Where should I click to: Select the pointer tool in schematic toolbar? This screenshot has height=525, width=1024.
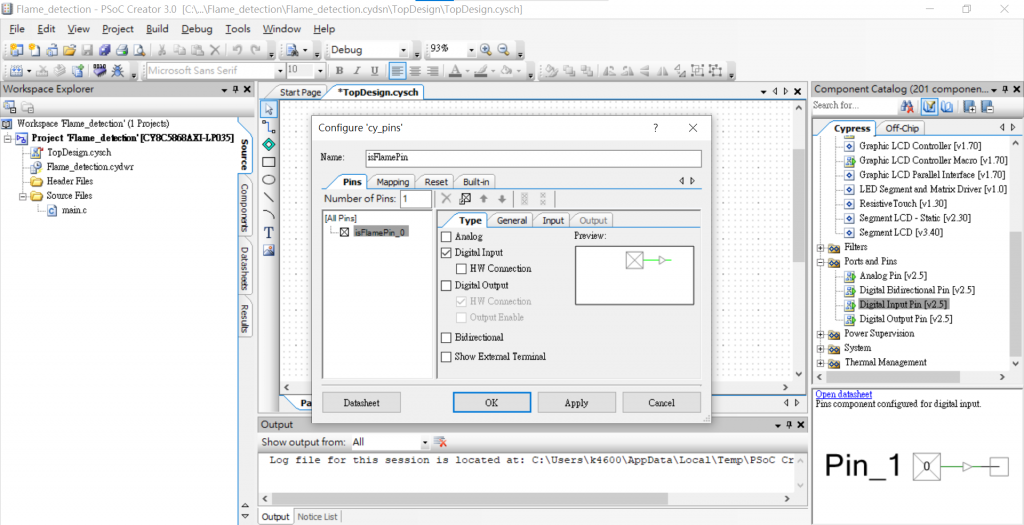(x=268, y=109)
